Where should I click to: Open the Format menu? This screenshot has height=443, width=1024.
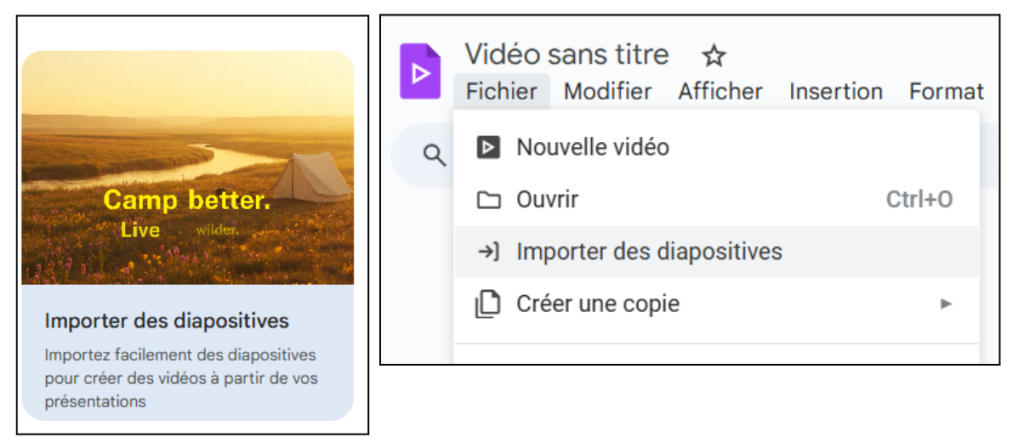946,91
